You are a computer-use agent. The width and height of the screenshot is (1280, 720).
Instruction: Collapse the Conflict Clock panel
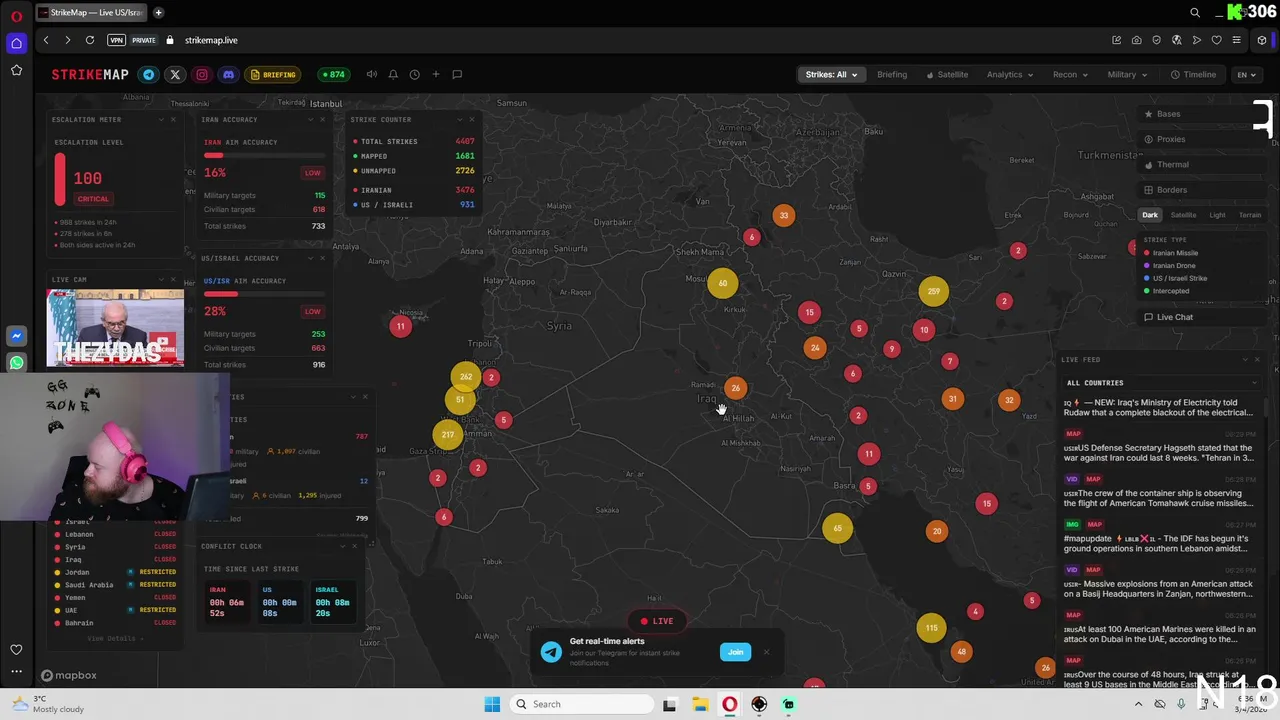tap(342, 546)
